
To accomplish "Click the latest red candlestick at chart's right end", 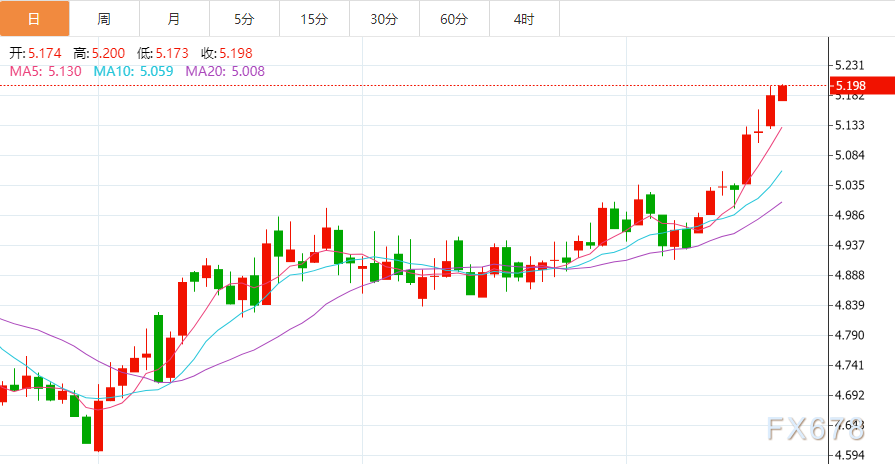I will (x=783, y=93).
